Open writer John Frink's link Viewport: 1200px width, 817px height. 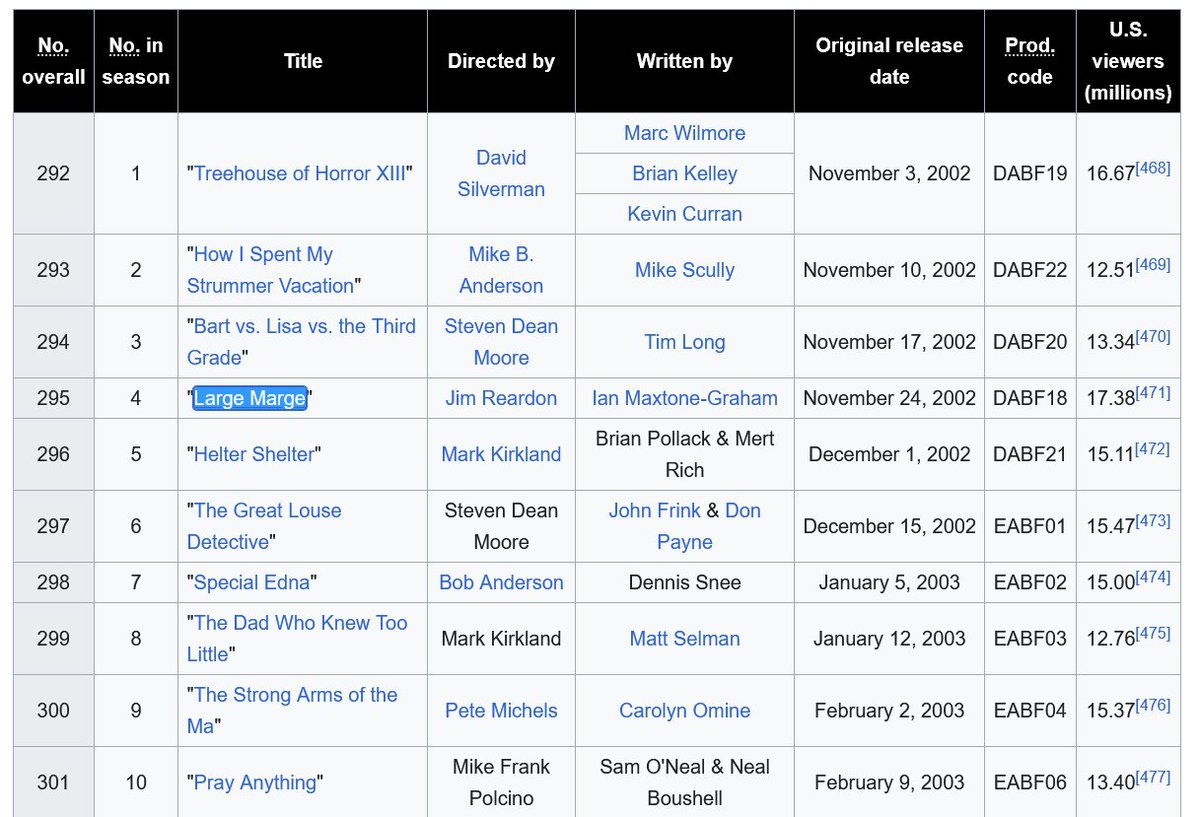(x=654, y=510)
